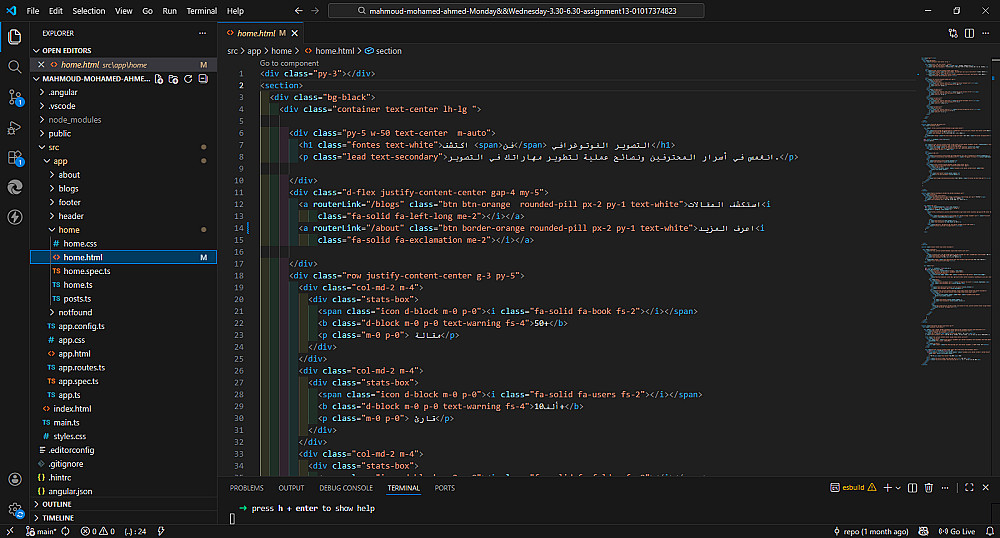Click the New File icon in Explorer
This screenshot has width=1000, height=538.
(159, 78)
